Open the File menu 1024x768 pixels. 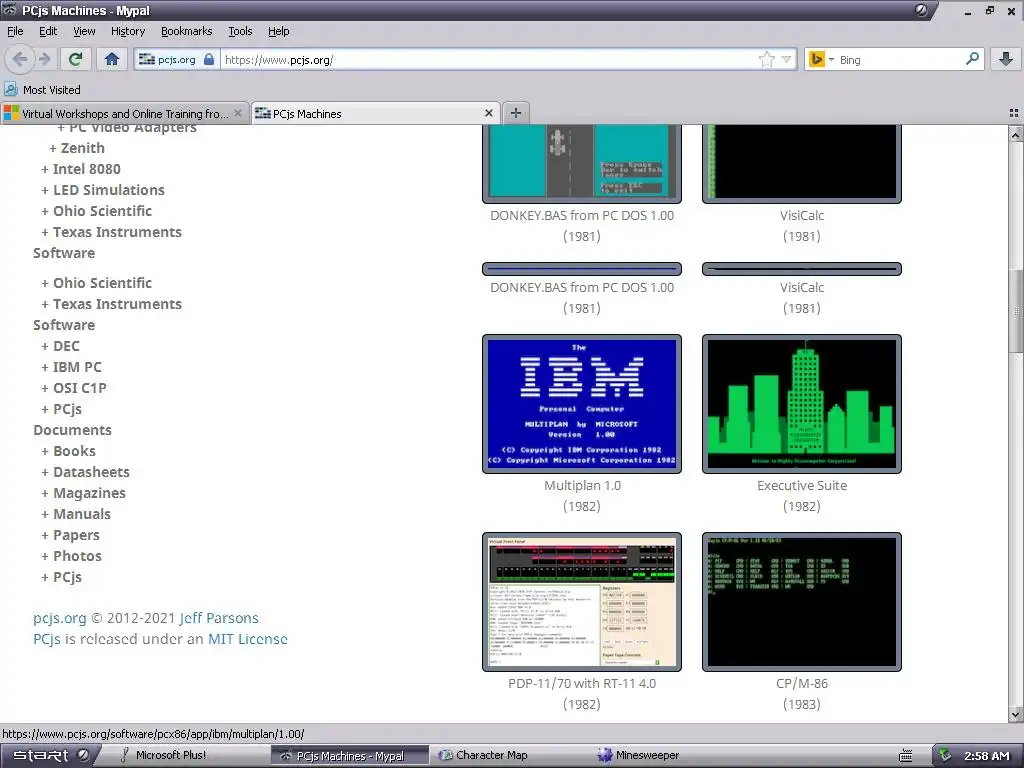(x=15, y=31)
